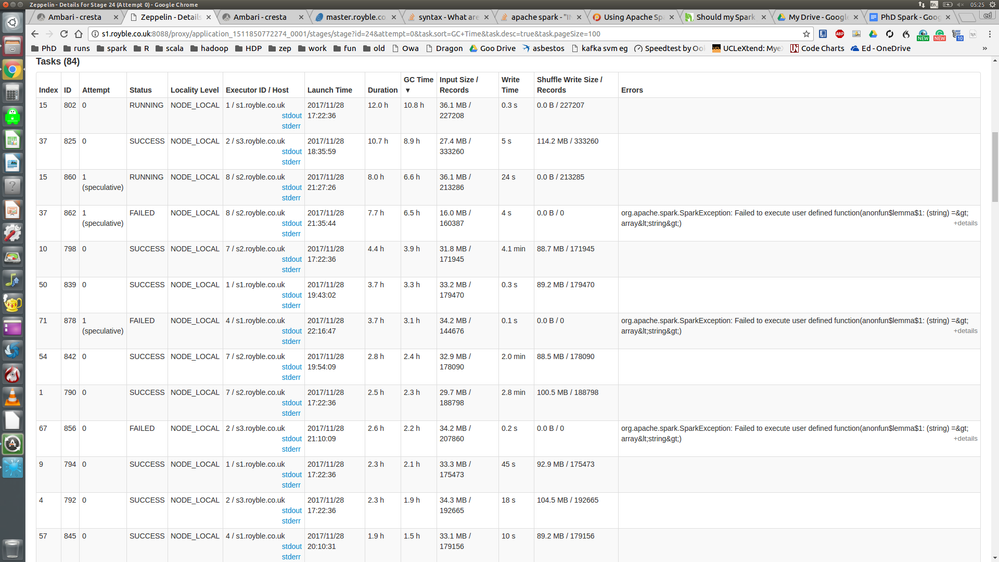Screen dimensions: 999x562
Task: Open stderr log for task ID 862
Action: 291,234
